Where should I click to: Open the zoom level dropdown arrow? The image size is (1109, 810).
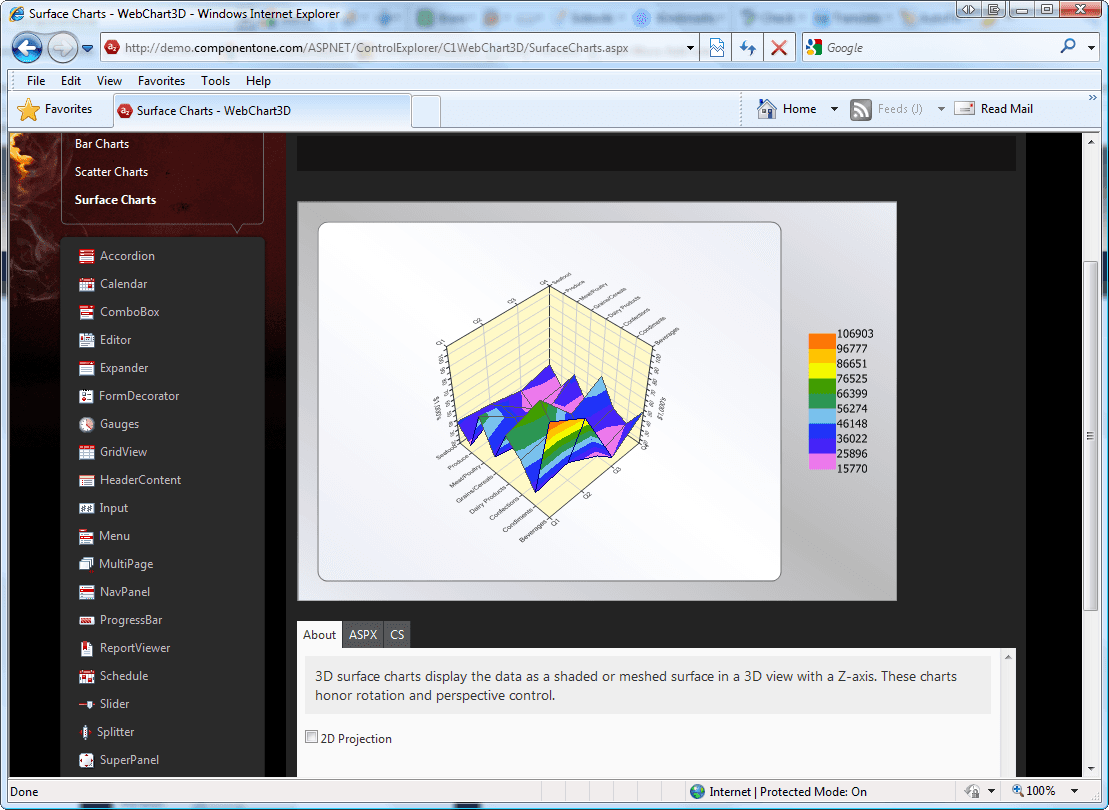tap(1074, 791)
